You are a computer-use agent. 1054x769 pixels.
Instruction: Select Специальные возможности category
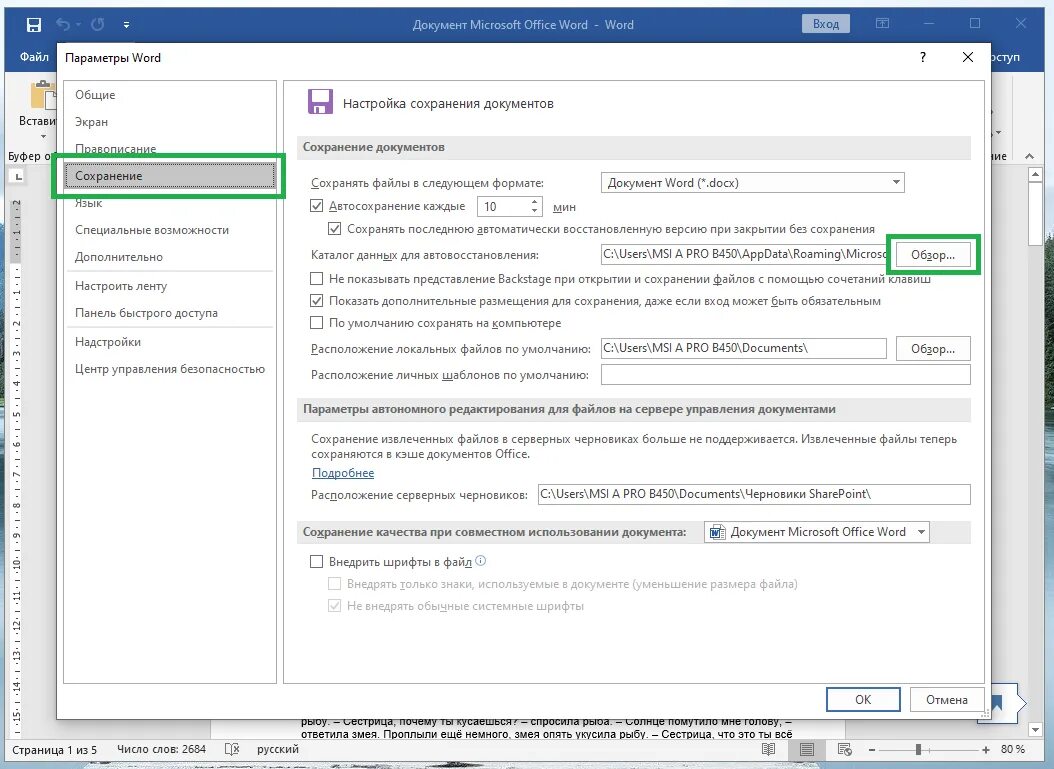(x=169, y=230)
